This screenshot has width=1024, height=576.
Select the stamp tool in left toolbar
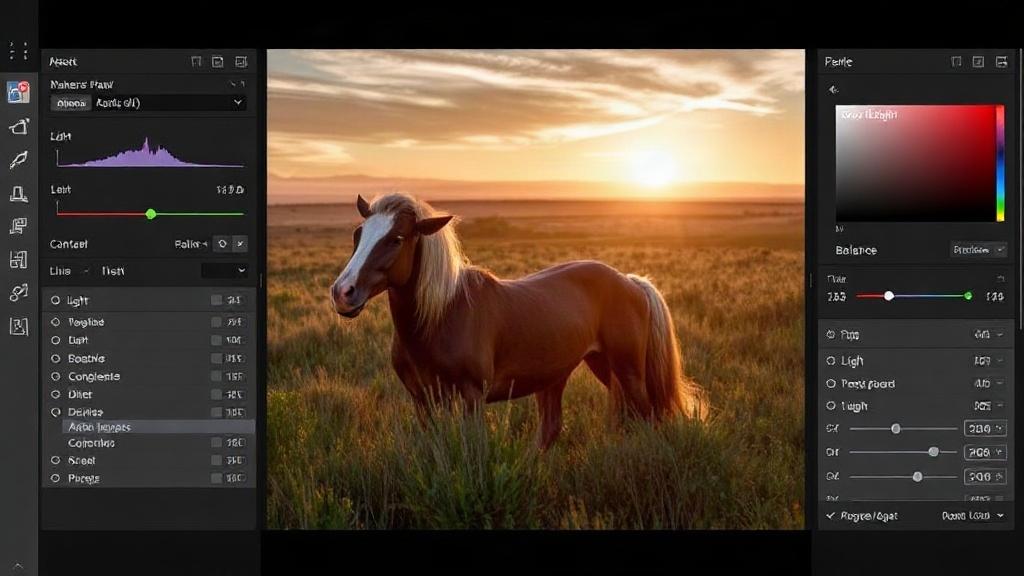(18, 193)
